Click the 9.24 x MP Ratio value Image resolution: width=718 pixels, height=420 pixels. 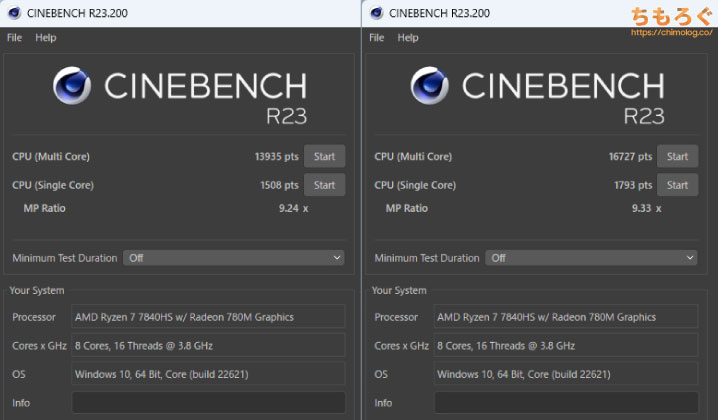tap(294, 208)
